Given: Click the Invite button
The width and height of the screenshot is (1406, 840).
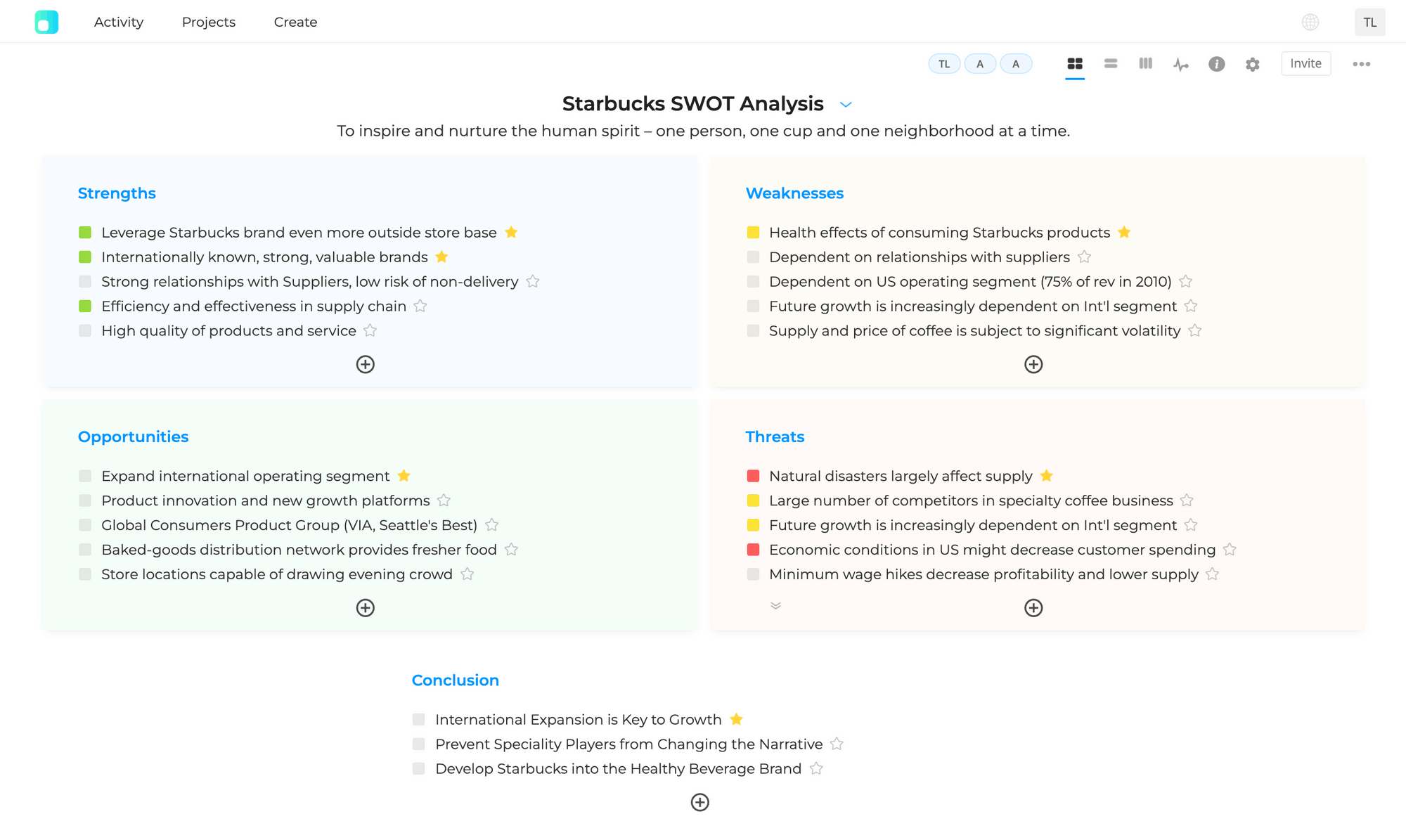Looking at the screenshot, I should (x=1305, y=63).
